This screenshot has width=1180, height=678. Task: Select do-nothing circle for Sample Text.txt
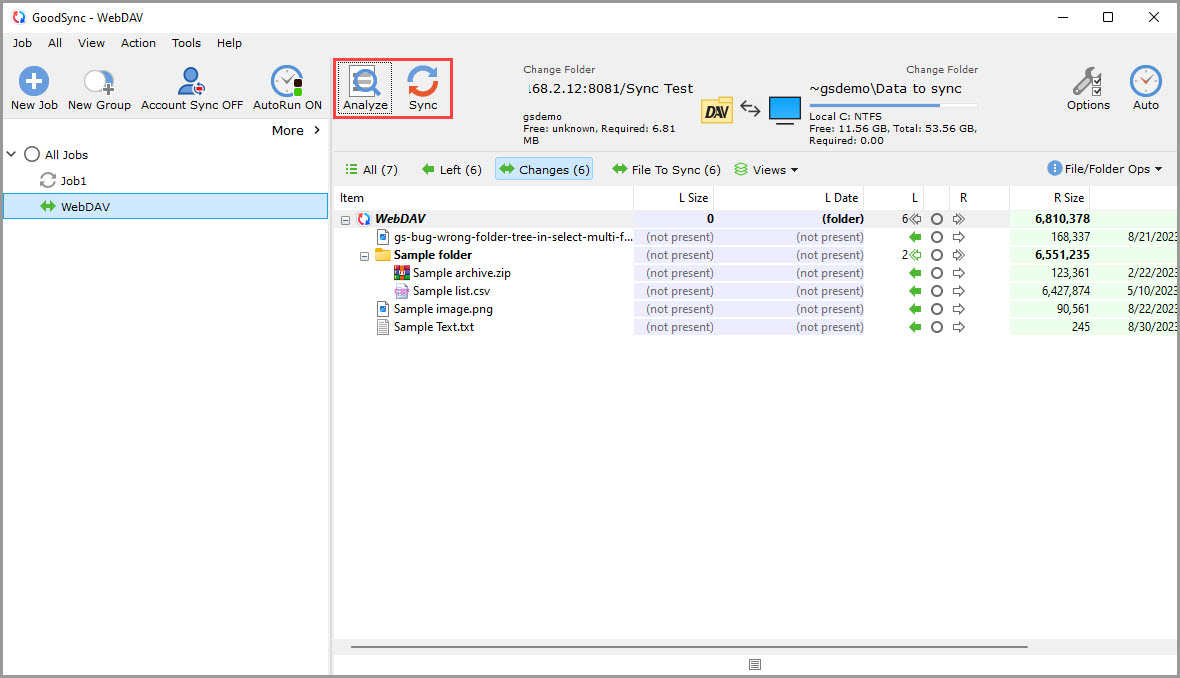click(x=937, y=327)
